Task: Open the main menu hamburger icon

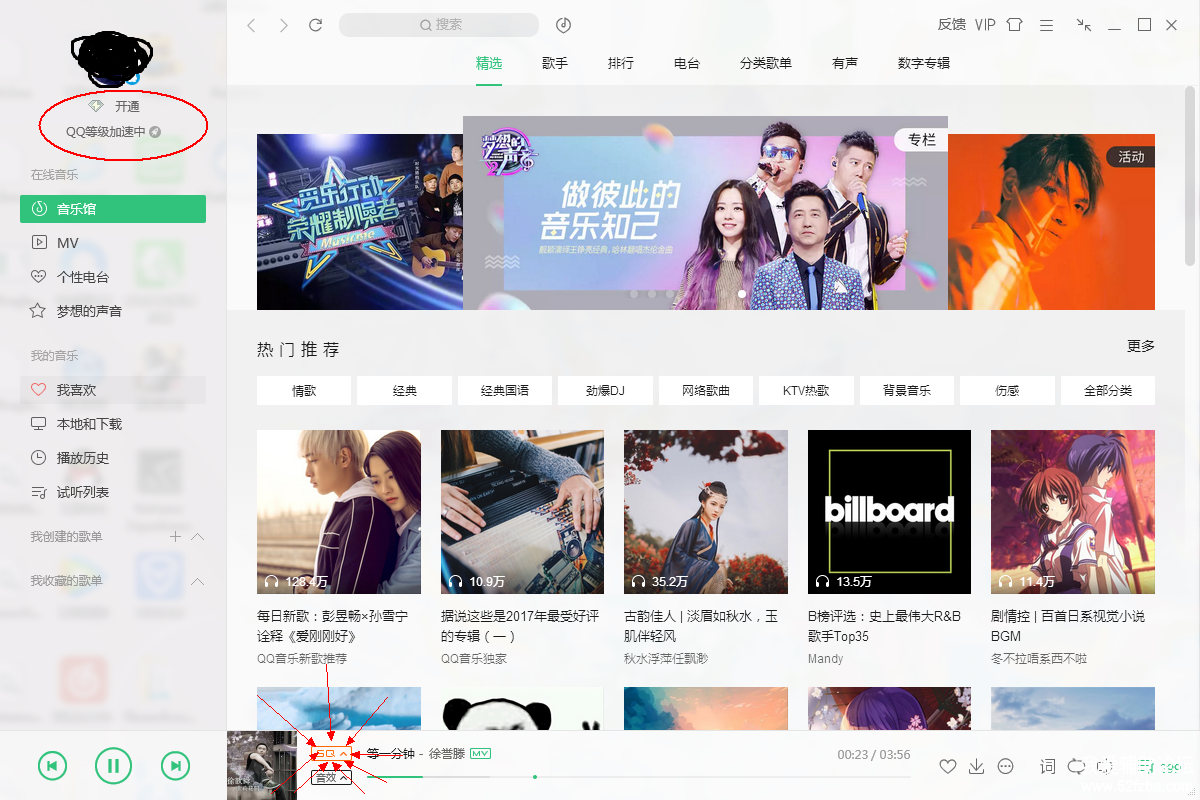Action: 1046,25
